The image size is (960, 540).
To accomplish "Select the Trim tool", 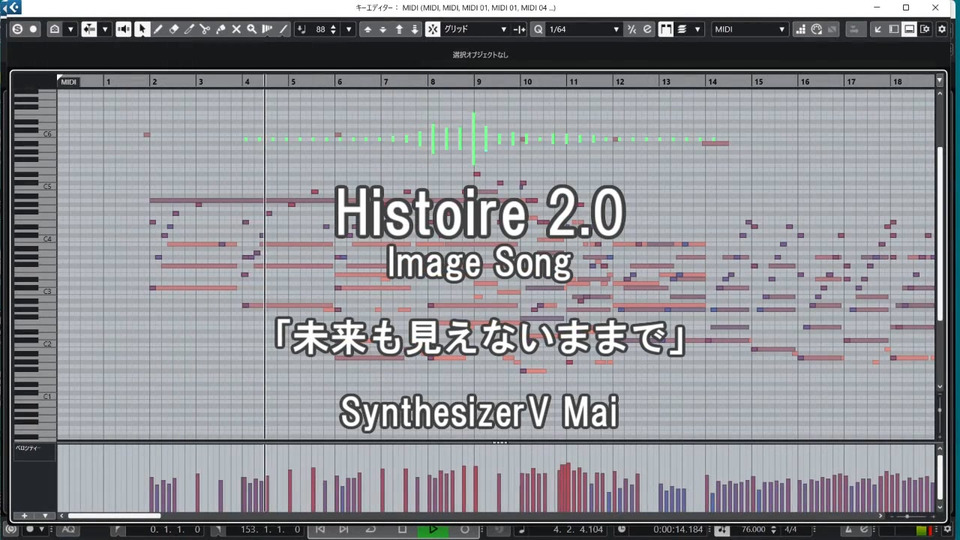I will [x=189, y=29].
